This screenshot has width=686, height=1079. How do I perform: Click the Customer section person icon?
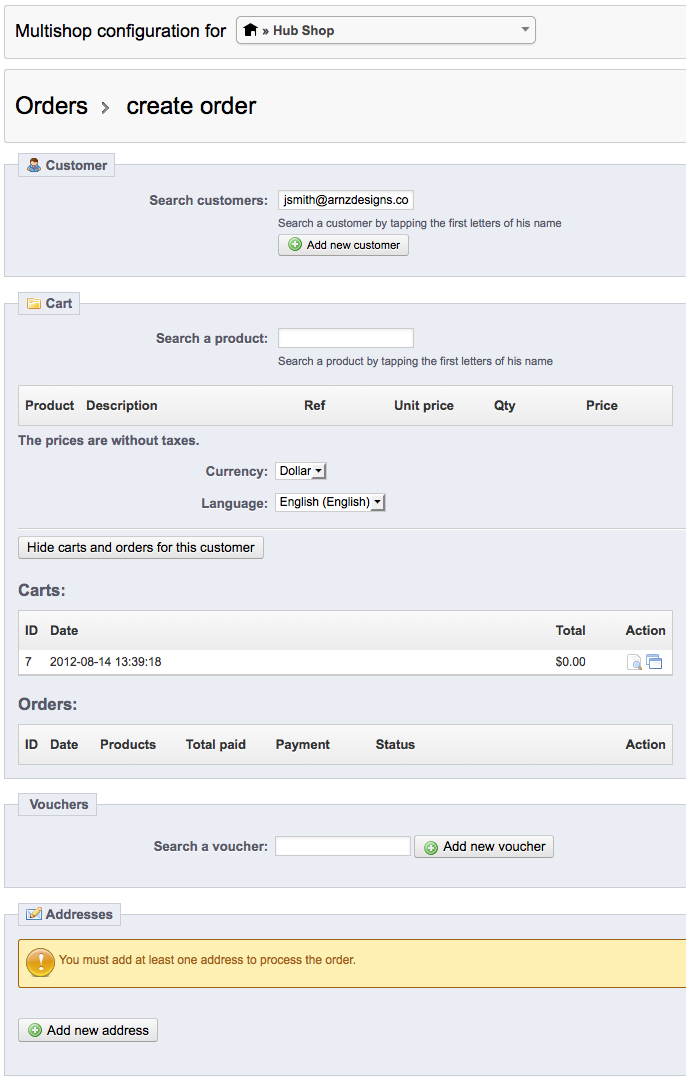[x=34, y=165]
